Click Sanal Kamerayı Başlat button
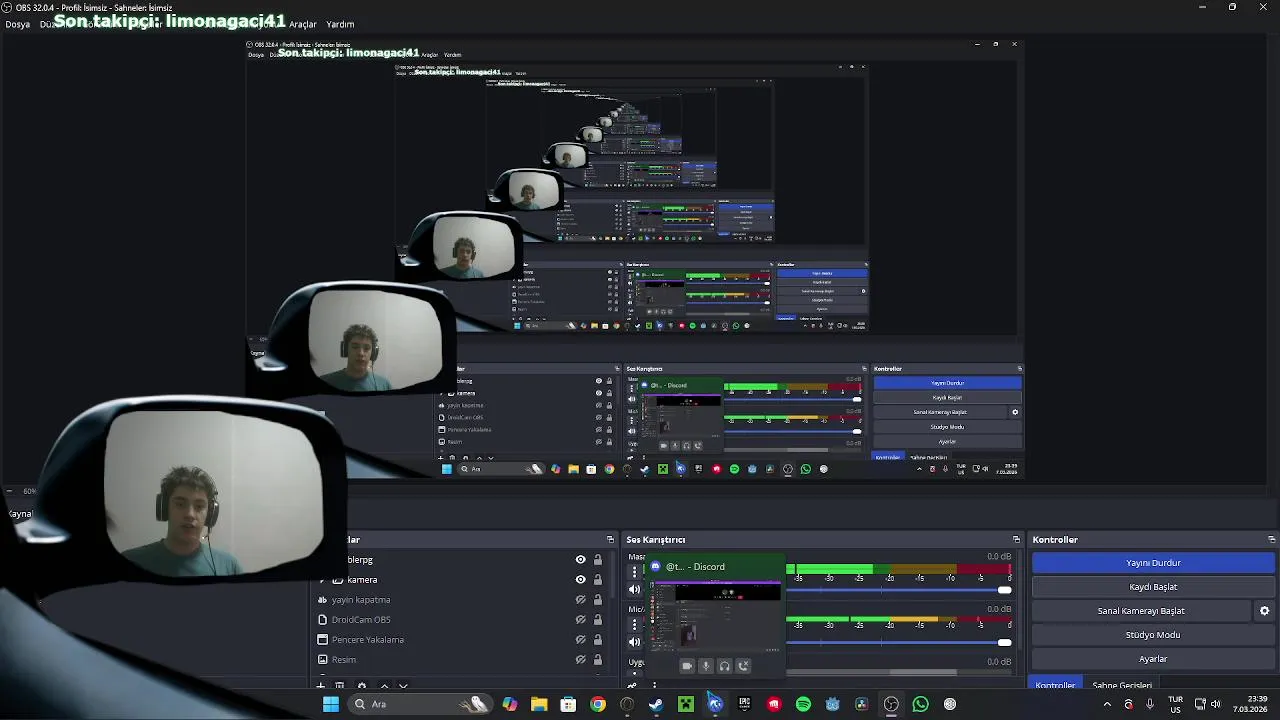 1141,611
